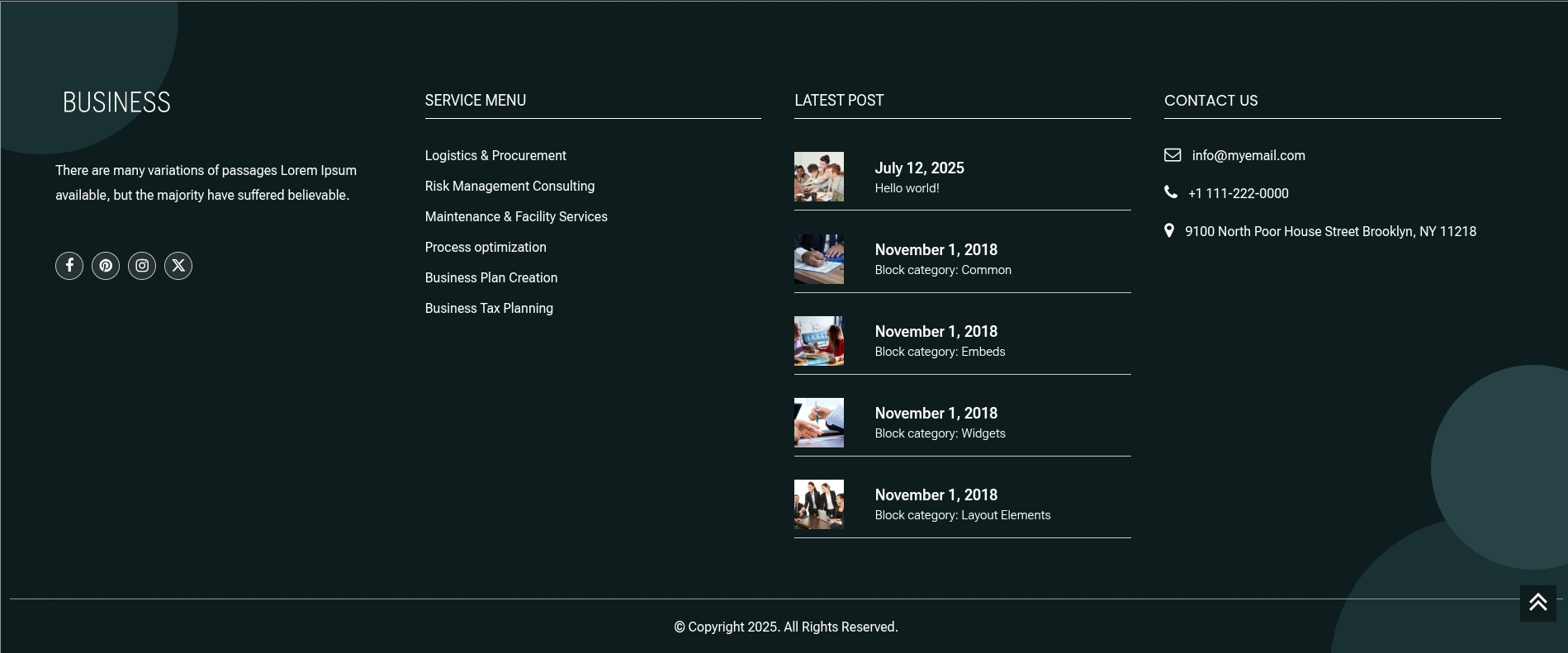Click the LATEST POST heading
This screenshot has width=1568, height=653.
click(839, 100)
